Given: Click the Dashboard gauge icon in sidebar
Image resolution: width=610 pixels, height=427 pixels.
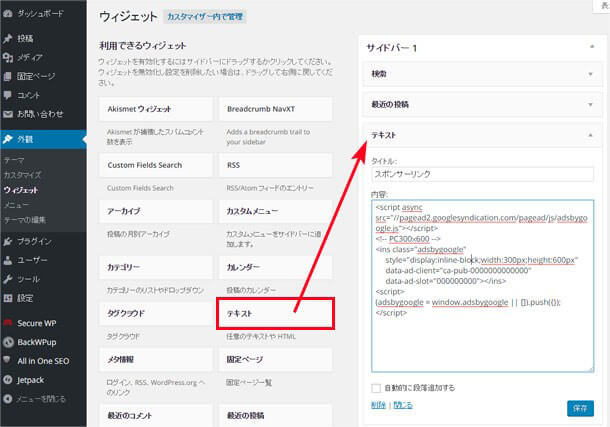Looking at the screenshot, I should [x=8, y=14].
